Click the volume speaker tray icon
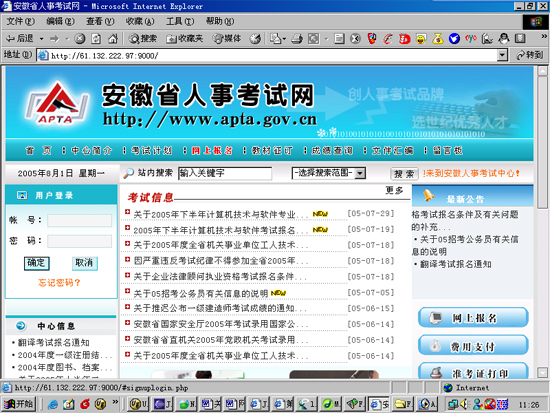Viewport: 550px width, 413px height. (464, 405)
